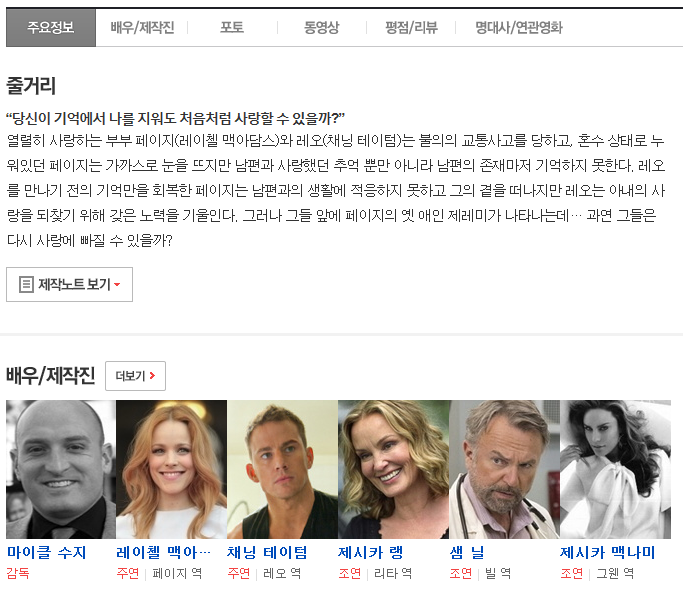Click 제시카 랭's photo thumbnail
Viewport: 683px width, 610px height.
[393, 469]
